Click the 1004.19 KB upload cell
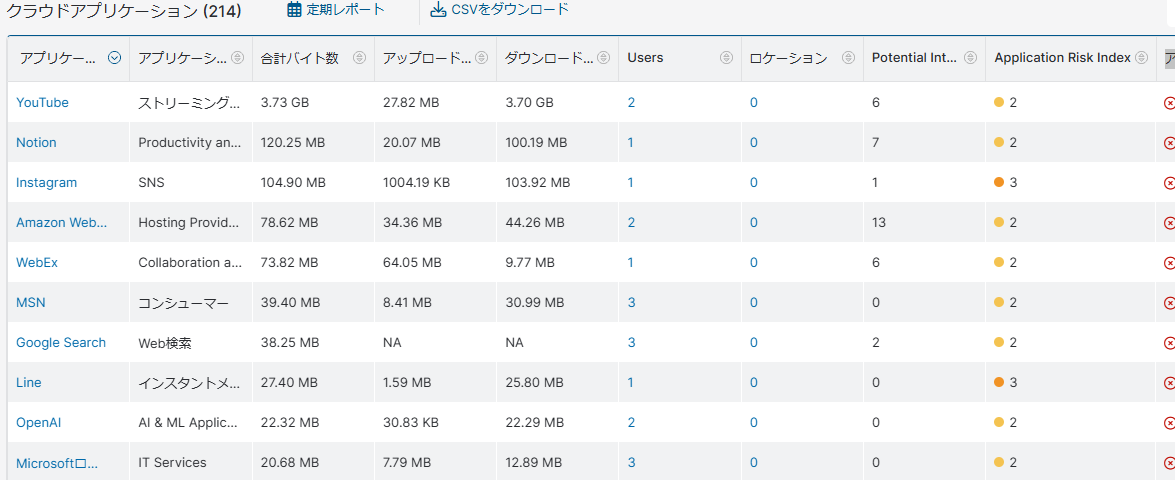The width and height of the screenshot is (1175, 480). pyautogui.click(x=416, y=182)
